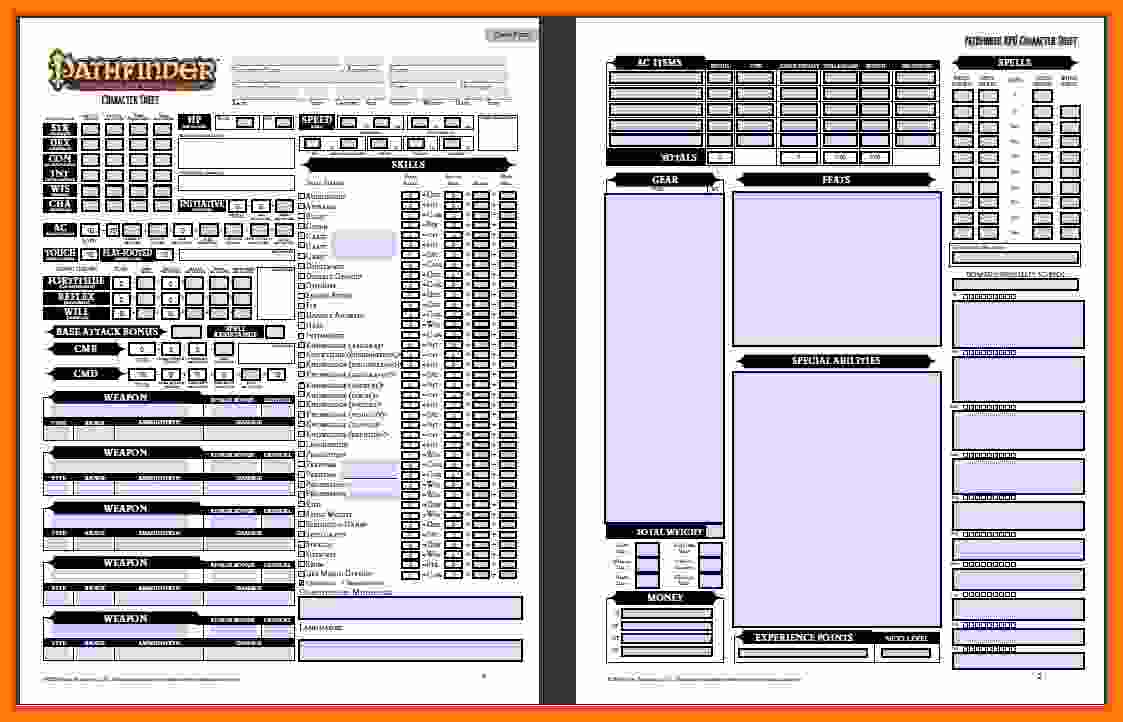Tick the Acrobatics class skill checkbox
The height and width of the screenshot is (722, 1123).
tap(302, 196)
